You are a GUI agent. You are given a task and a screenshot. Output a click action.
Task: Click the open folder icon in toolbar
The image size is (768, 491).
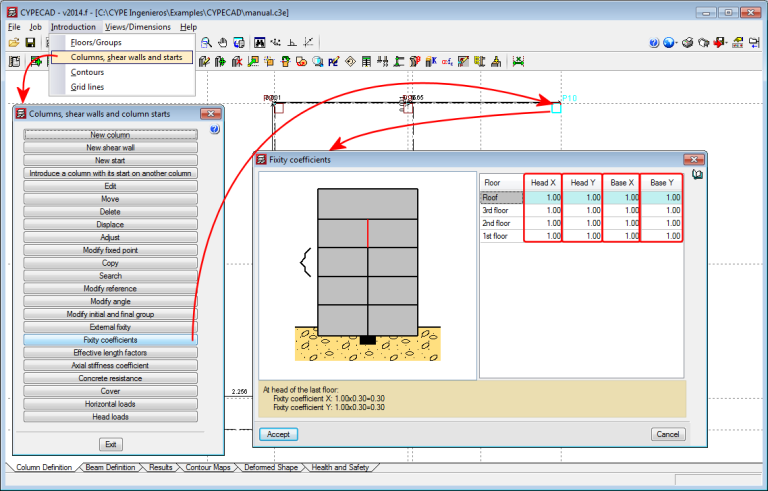pos(14,43)
